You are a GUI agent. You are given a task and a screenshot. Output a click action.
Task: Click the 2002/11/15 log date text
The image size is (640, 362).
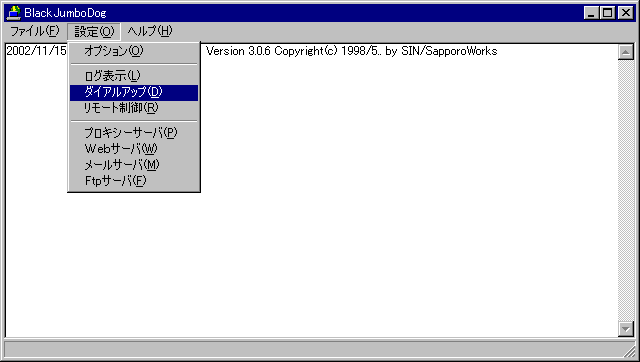pyautogui.click(x=36, y=51)
